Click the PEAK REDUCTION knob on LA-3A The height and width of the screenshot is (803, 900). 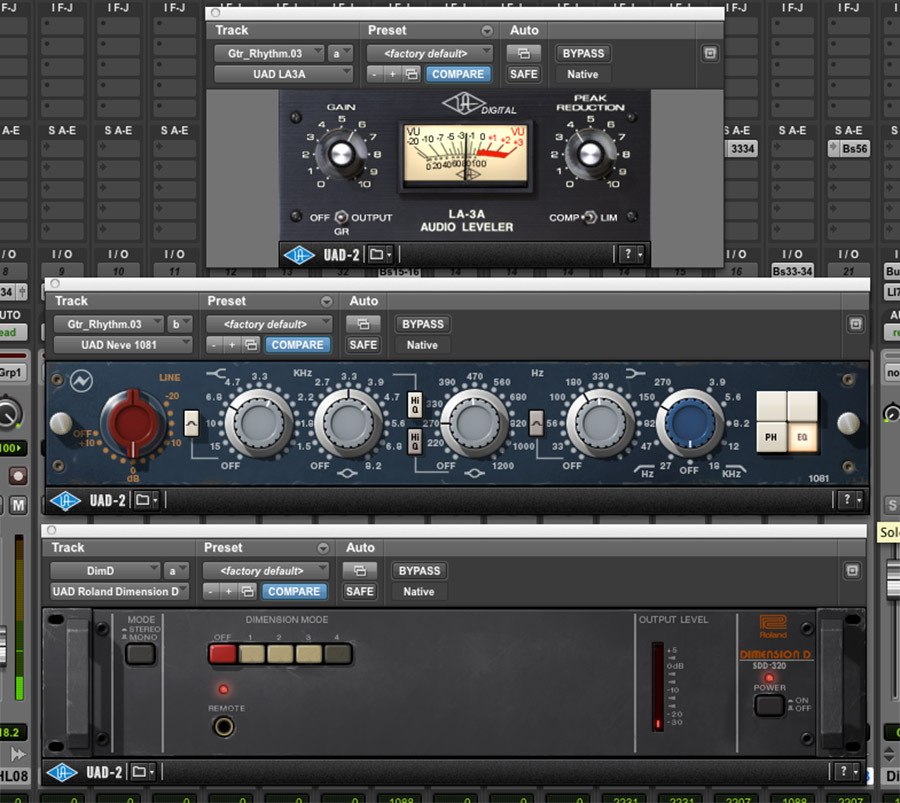(589, 154)
